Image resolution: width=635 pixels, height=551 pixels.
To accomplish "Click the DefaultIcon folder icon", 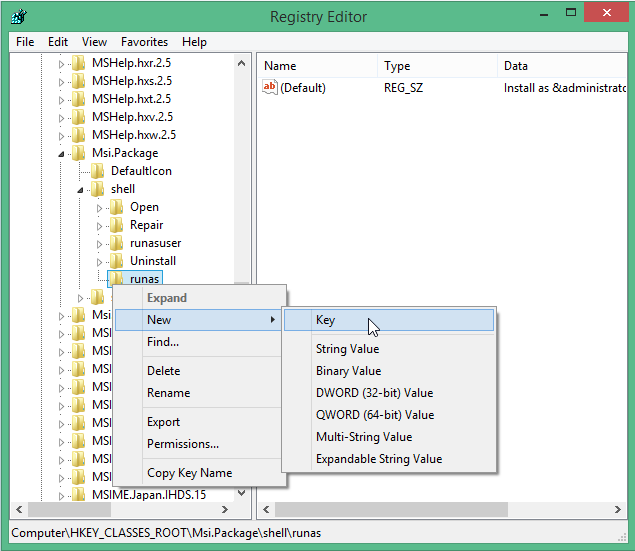I will (97, 171).
